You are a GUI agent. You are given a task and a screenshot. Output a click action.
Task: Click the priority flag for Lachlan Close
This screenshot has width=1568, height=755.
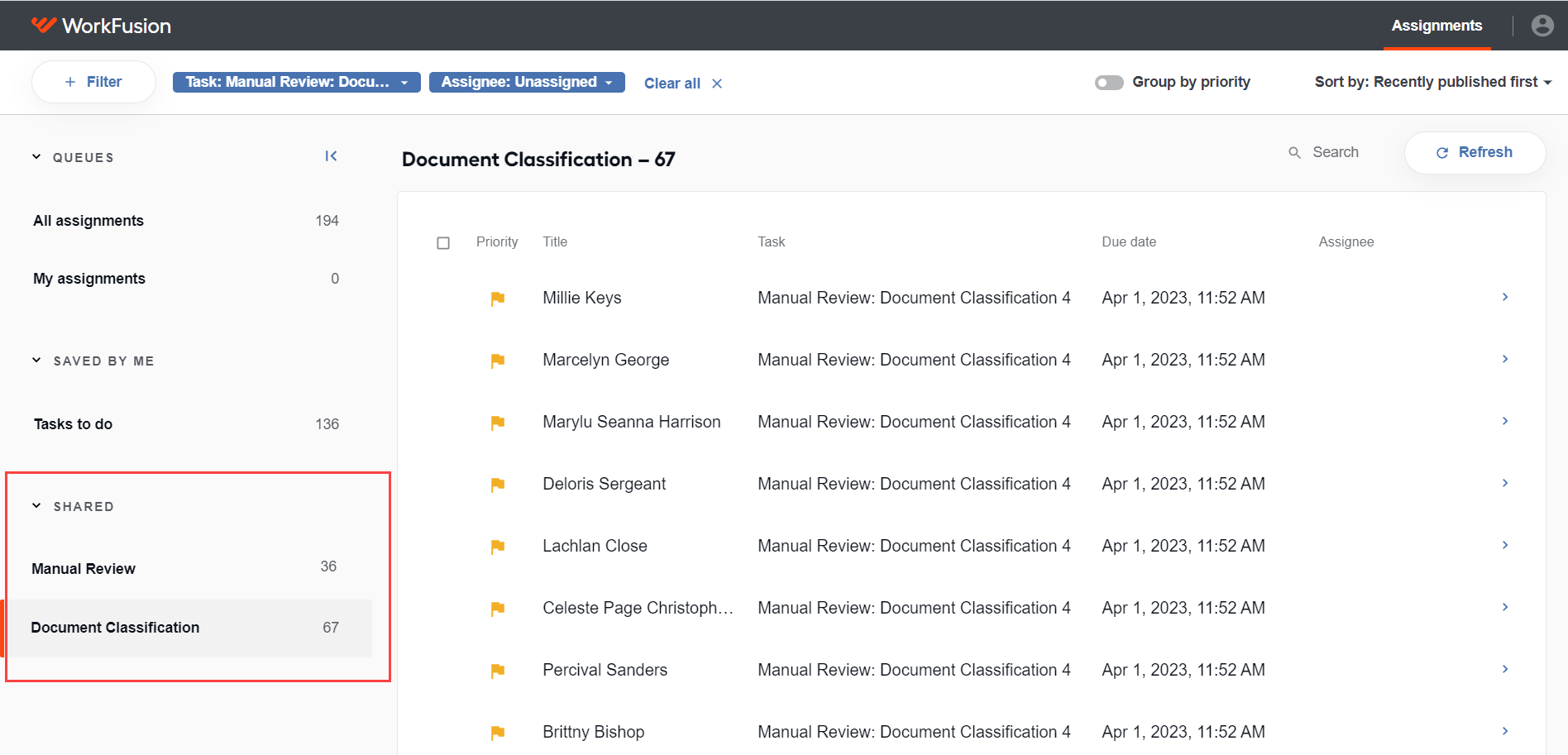point(498,547)
